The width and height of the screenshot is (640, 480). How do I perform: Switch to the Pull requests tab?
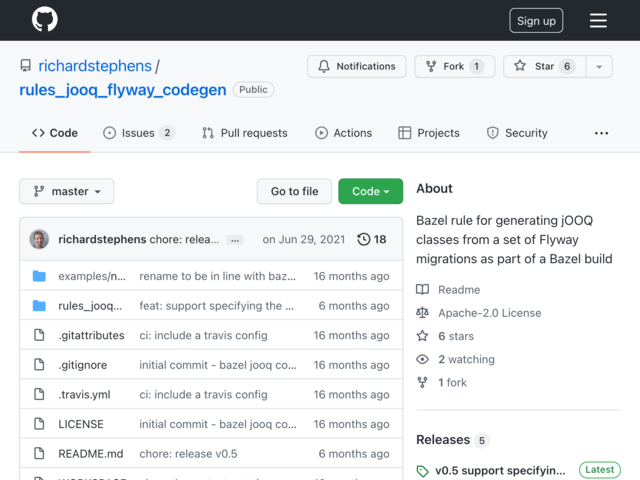tap(244, 133)
